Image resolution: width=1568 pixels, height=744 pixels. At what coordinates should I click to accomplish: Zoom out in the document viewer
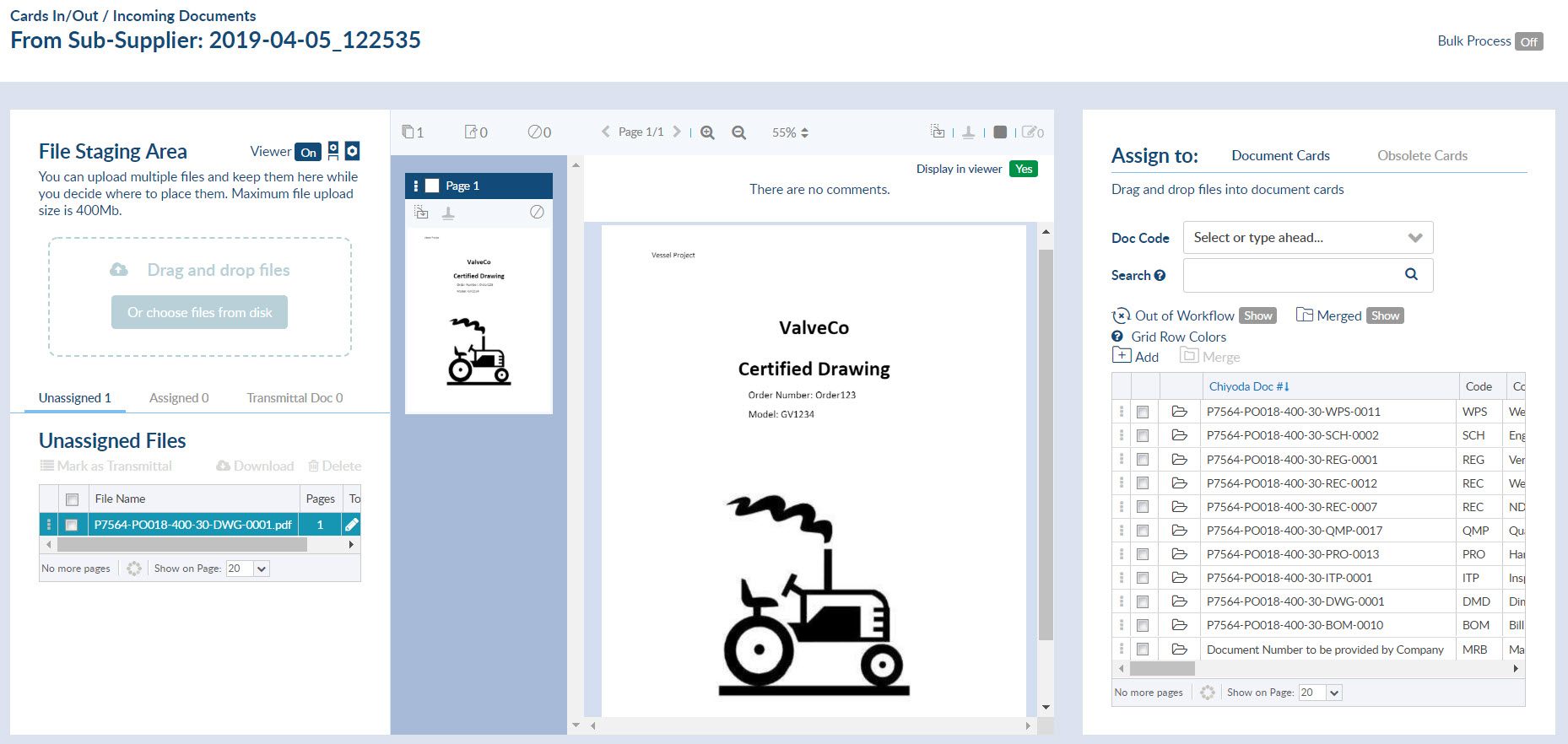[x=738, y=132]
